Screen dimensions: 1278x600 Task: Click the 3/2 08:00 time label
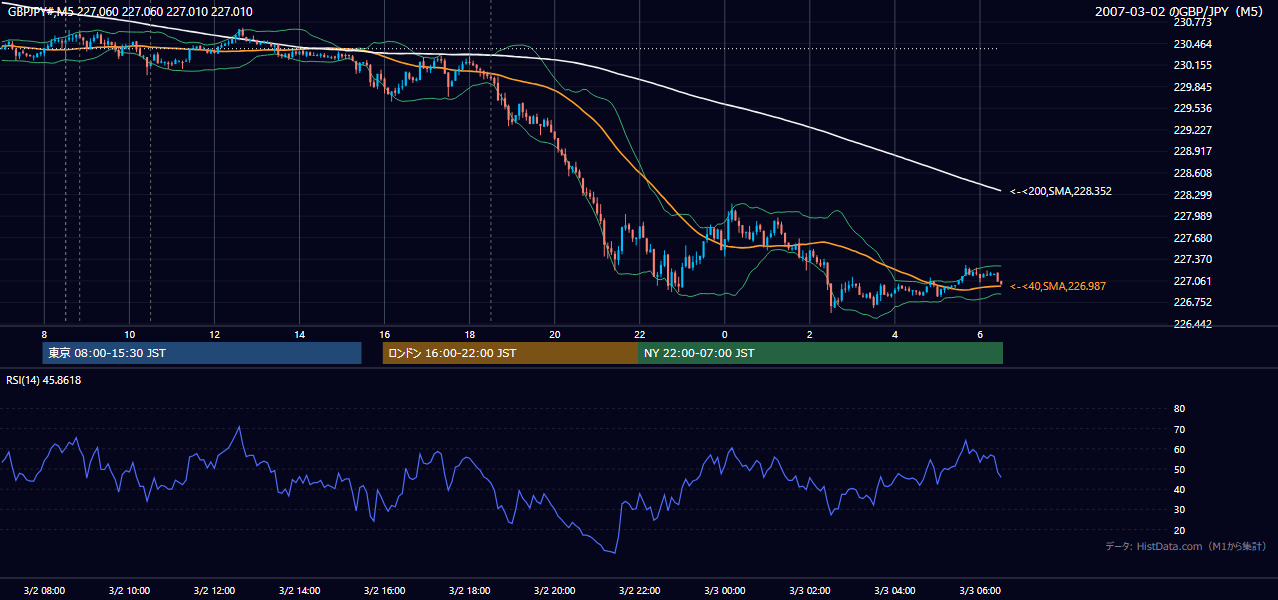click(44, 590)
